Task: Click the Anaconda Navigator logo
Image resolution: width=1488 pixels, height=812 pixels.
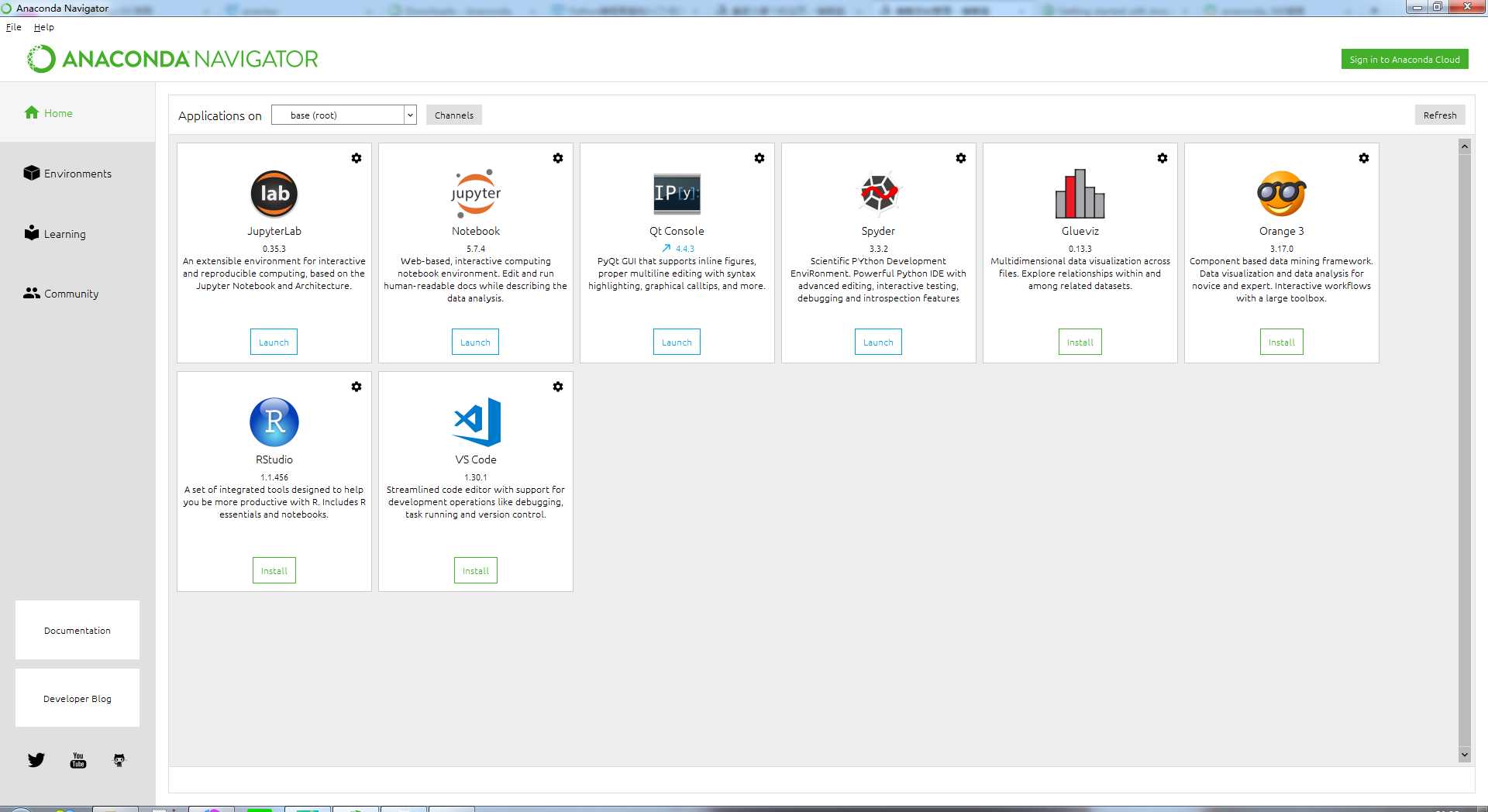Action: click(x=173, y=59)
